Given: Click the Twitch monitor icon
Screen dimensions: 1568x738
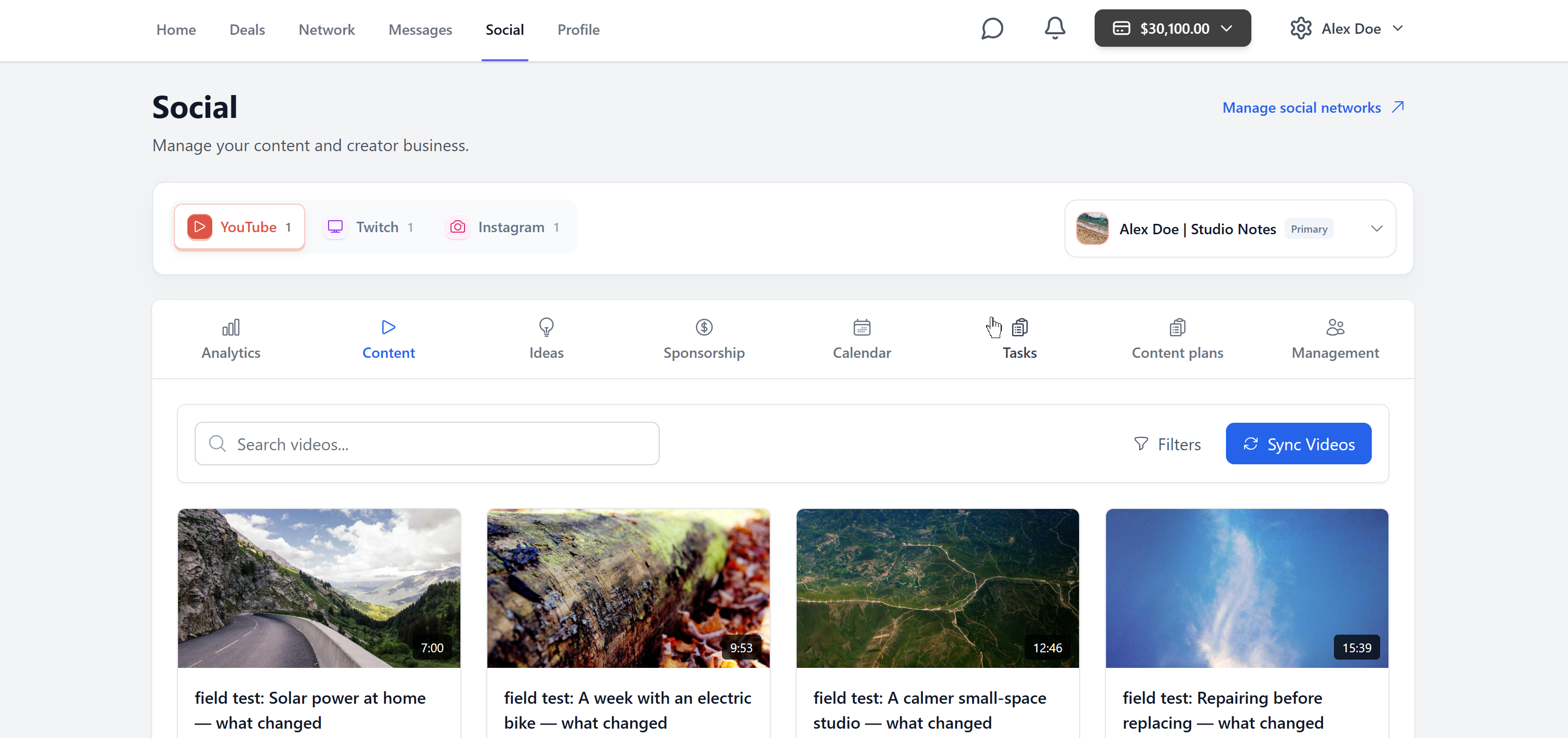Looking at the screenshot, I should 335,227.
